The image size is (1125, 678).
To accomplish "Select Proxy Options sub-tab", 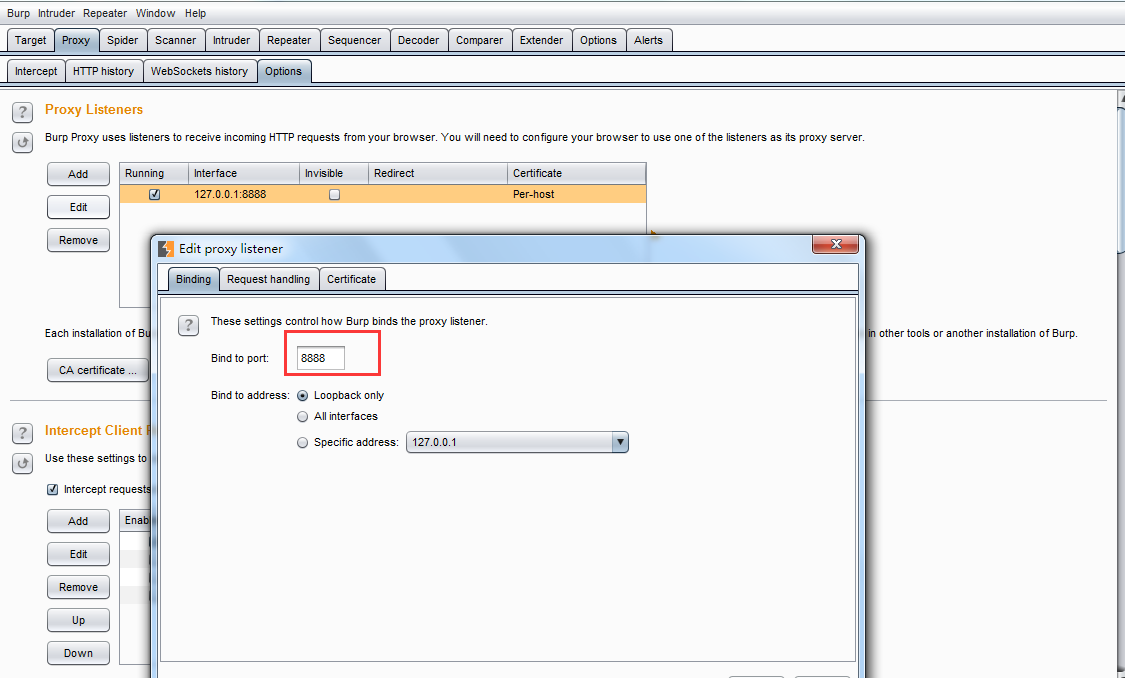I will click(x=283, y=71).
